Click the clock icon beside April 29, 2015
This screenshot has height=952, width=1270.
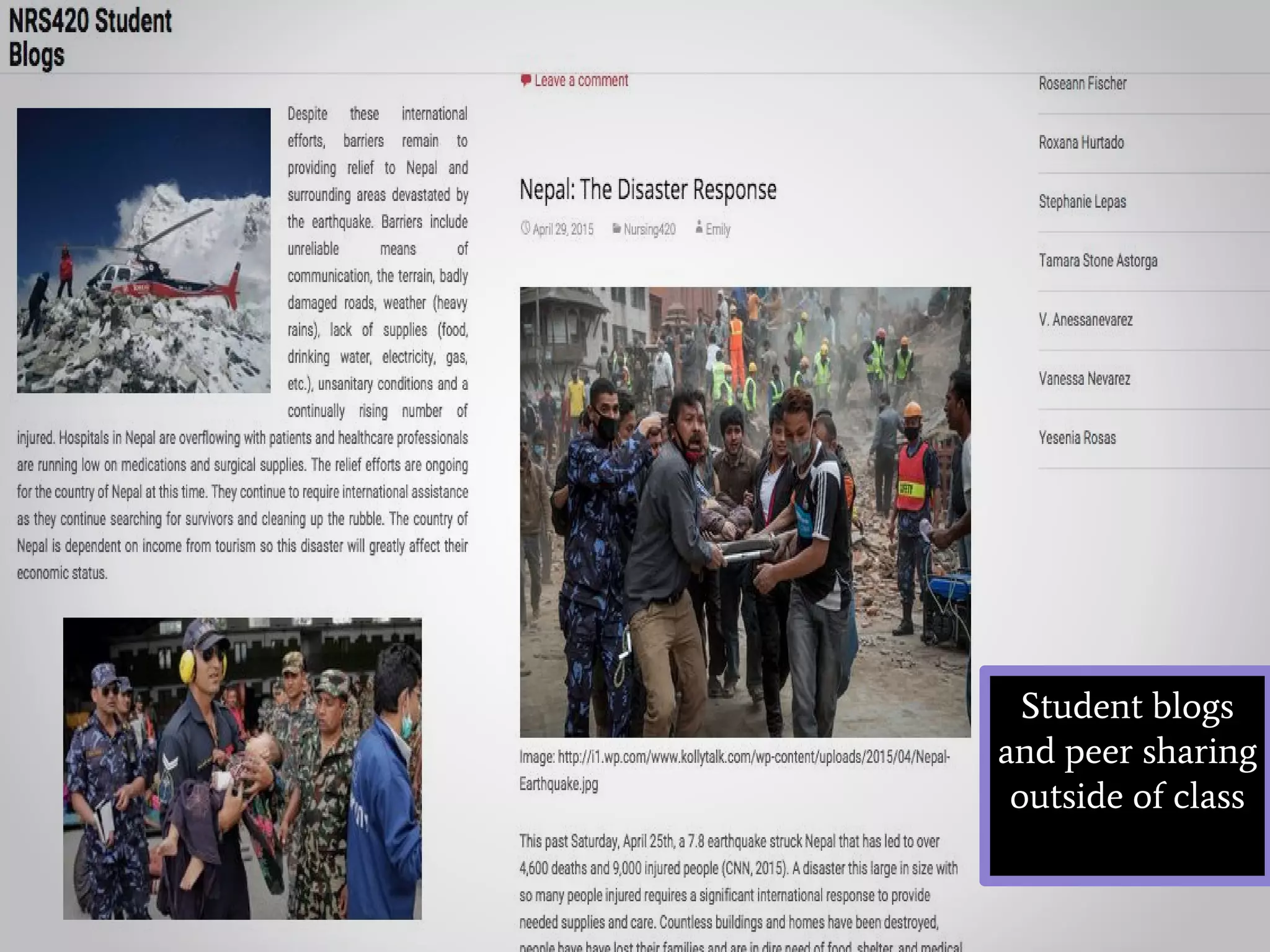525,228
